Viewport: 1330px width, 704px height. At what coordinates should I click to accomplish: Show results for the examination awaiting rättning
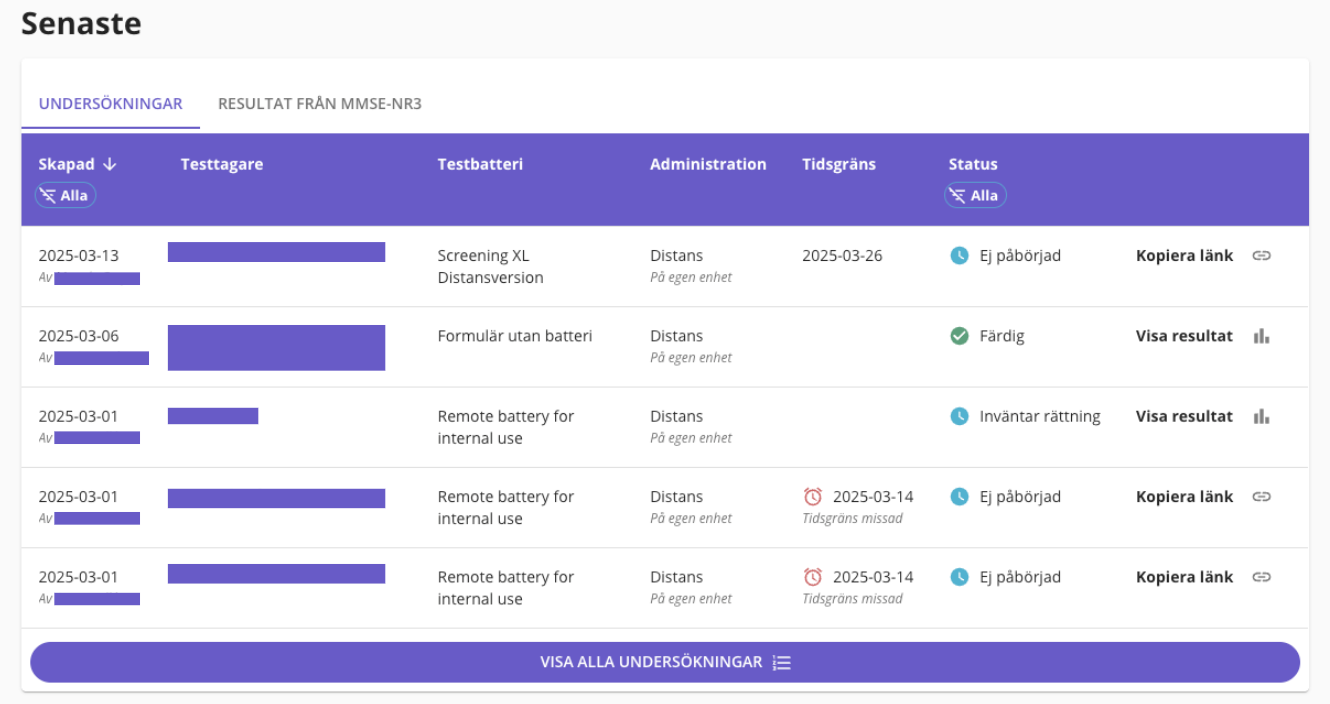[1184, 416]
